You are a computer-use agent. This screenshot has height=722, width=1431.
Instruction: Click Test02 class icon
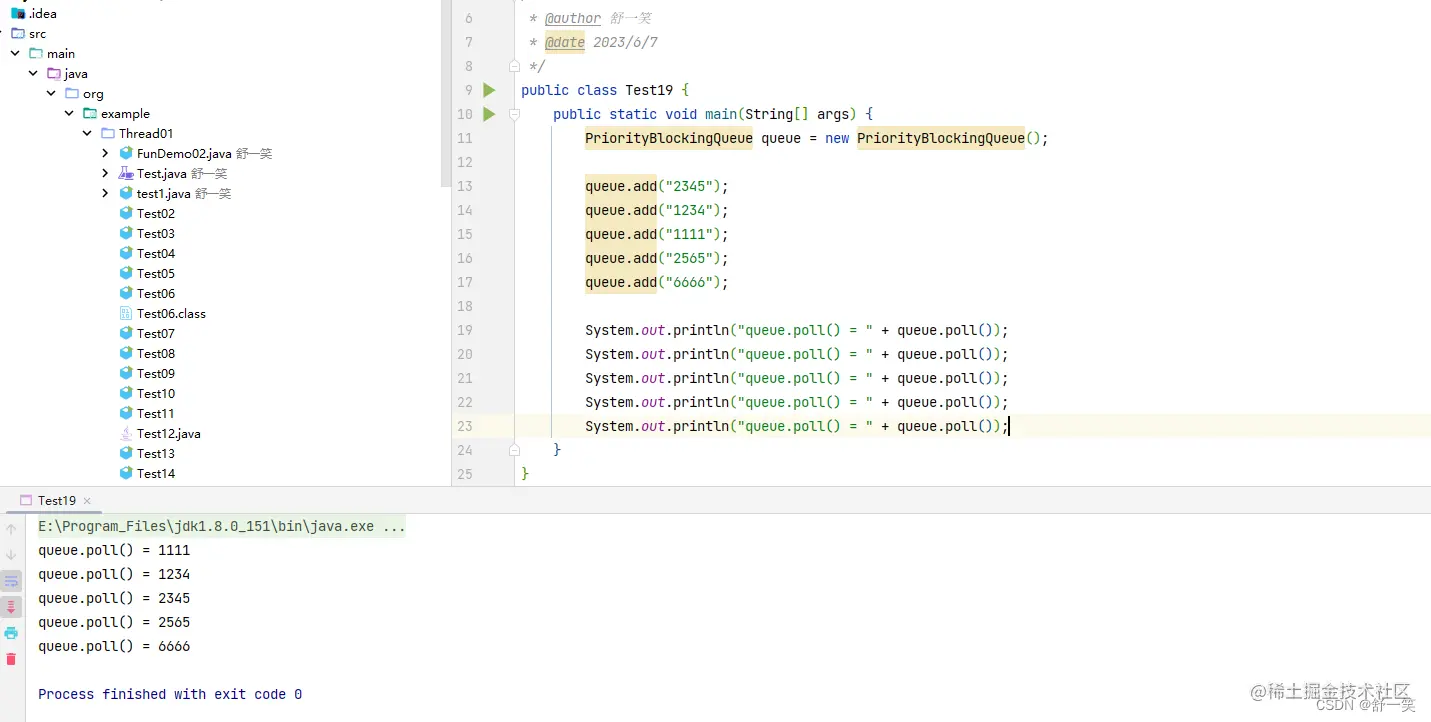click(x=126, y=213)
